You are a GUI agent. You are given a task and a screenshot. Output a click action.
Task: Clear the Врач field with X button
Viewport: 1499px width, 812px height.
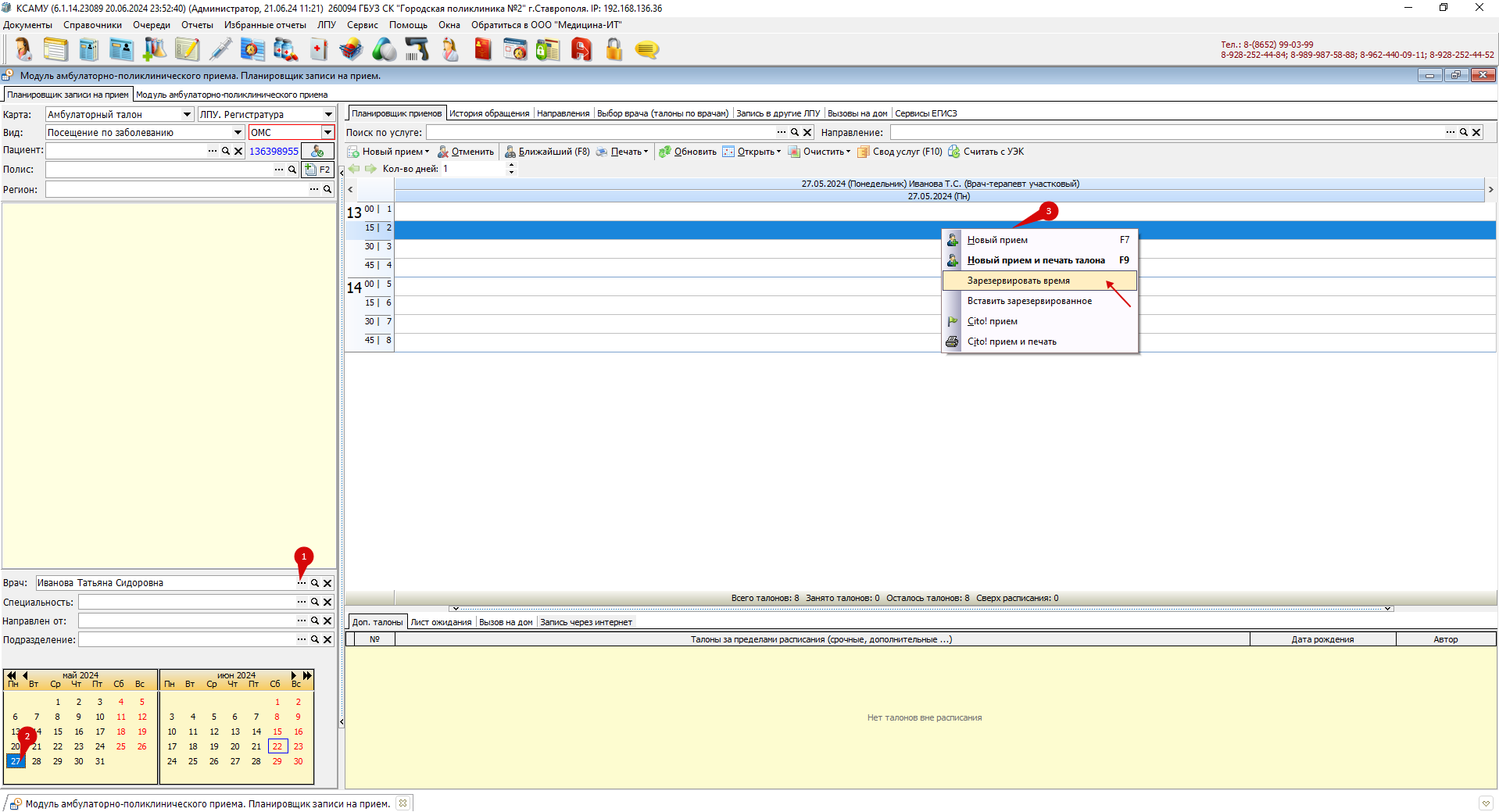327,583
